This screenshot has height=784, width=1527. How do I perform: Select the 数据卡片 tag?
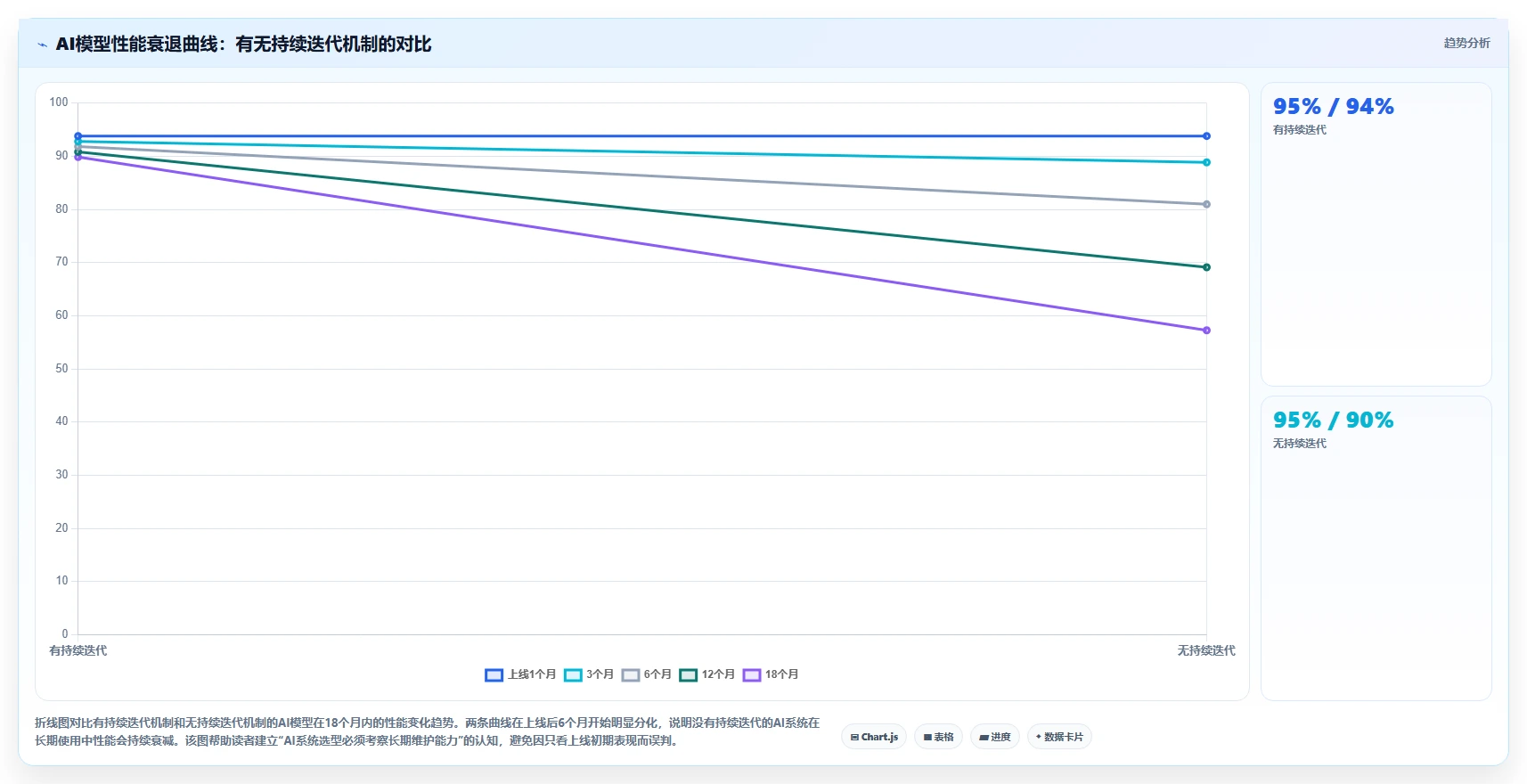pos(1059,737)
